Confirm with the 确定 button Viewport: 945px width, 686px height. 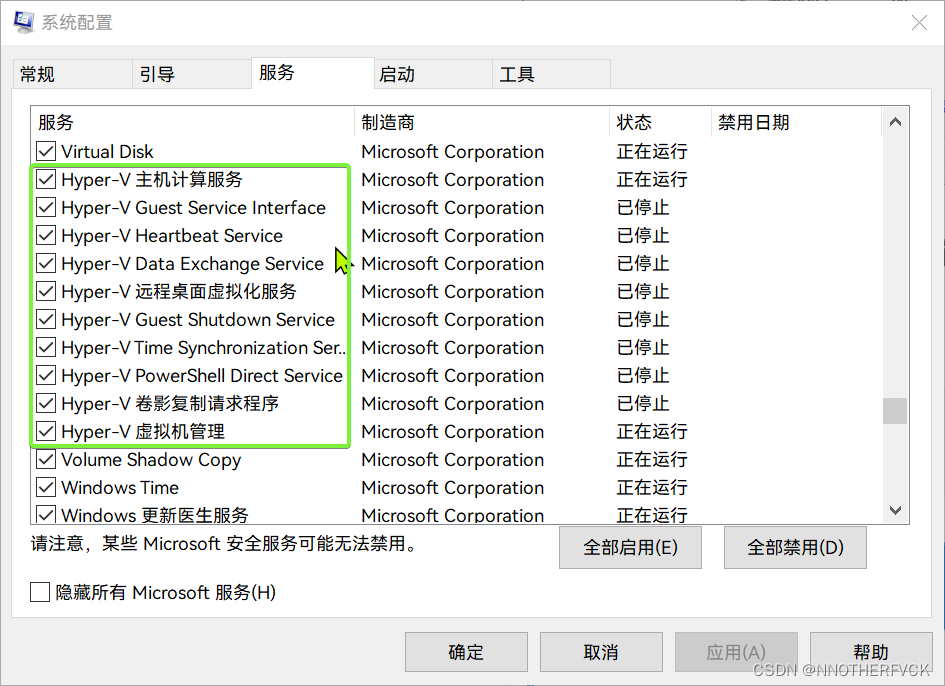[x=466, y=652]
